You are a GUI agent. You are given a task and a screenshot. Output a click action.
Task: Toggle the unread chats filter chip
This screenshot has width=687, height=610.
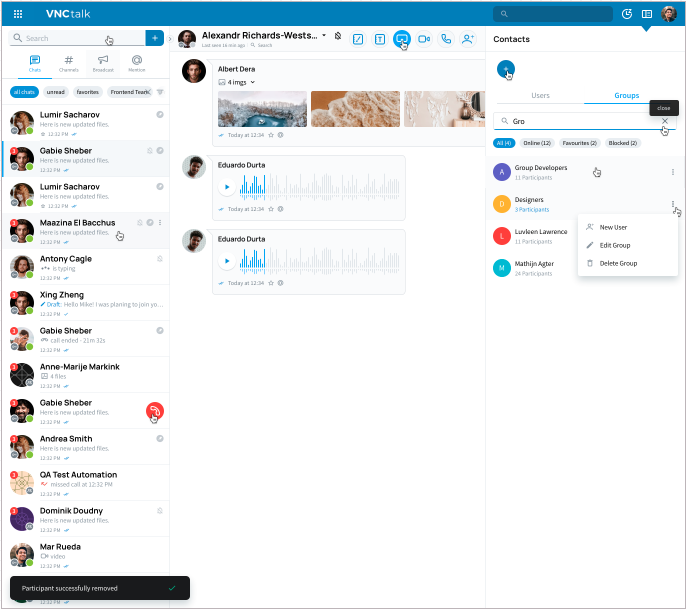point(55,92)
